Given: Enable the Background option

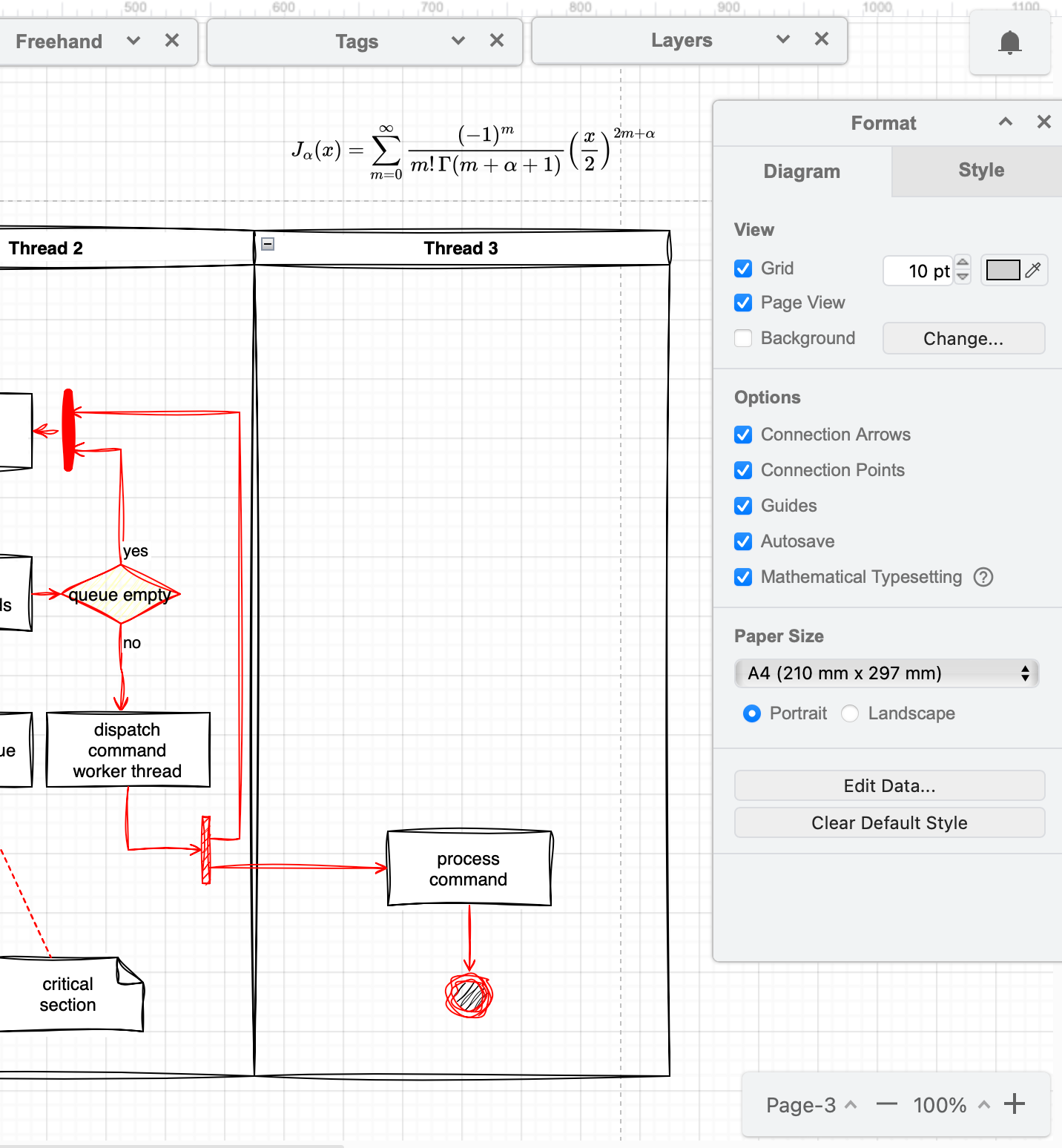Looking at the screenshot, I should 743,338.
